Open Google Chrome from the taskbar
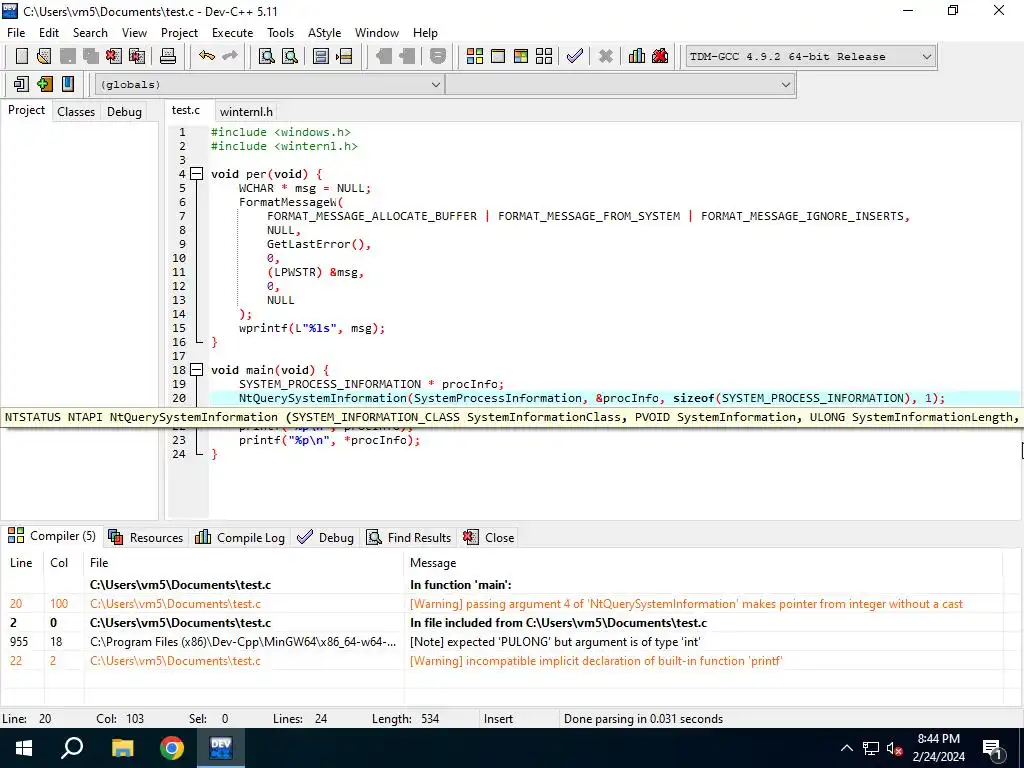Image resolution: width=1024 pixels, height=768 pixels. [x=172, y=748]
